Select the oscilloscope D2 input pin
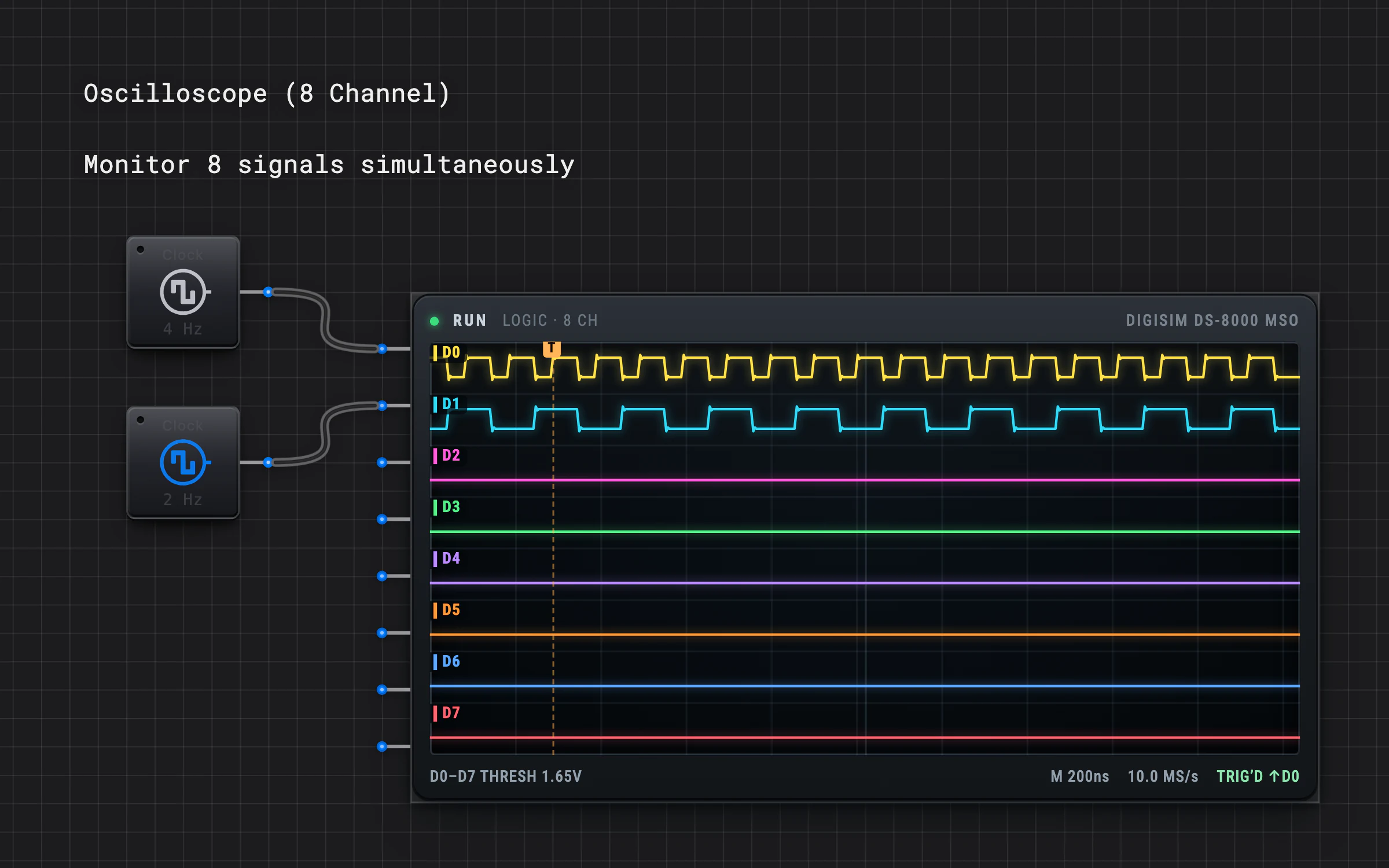This screenshot has width=1389, height=868. pos(382,462)
